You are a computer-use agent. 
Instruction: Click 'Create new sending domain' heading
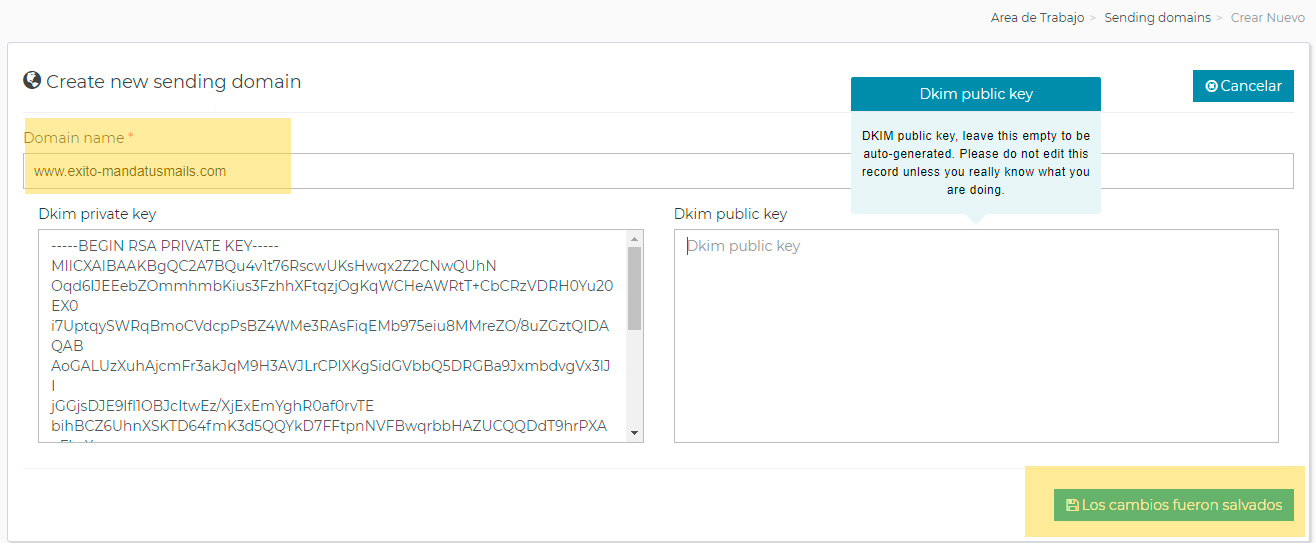click(x=174, y=82)
